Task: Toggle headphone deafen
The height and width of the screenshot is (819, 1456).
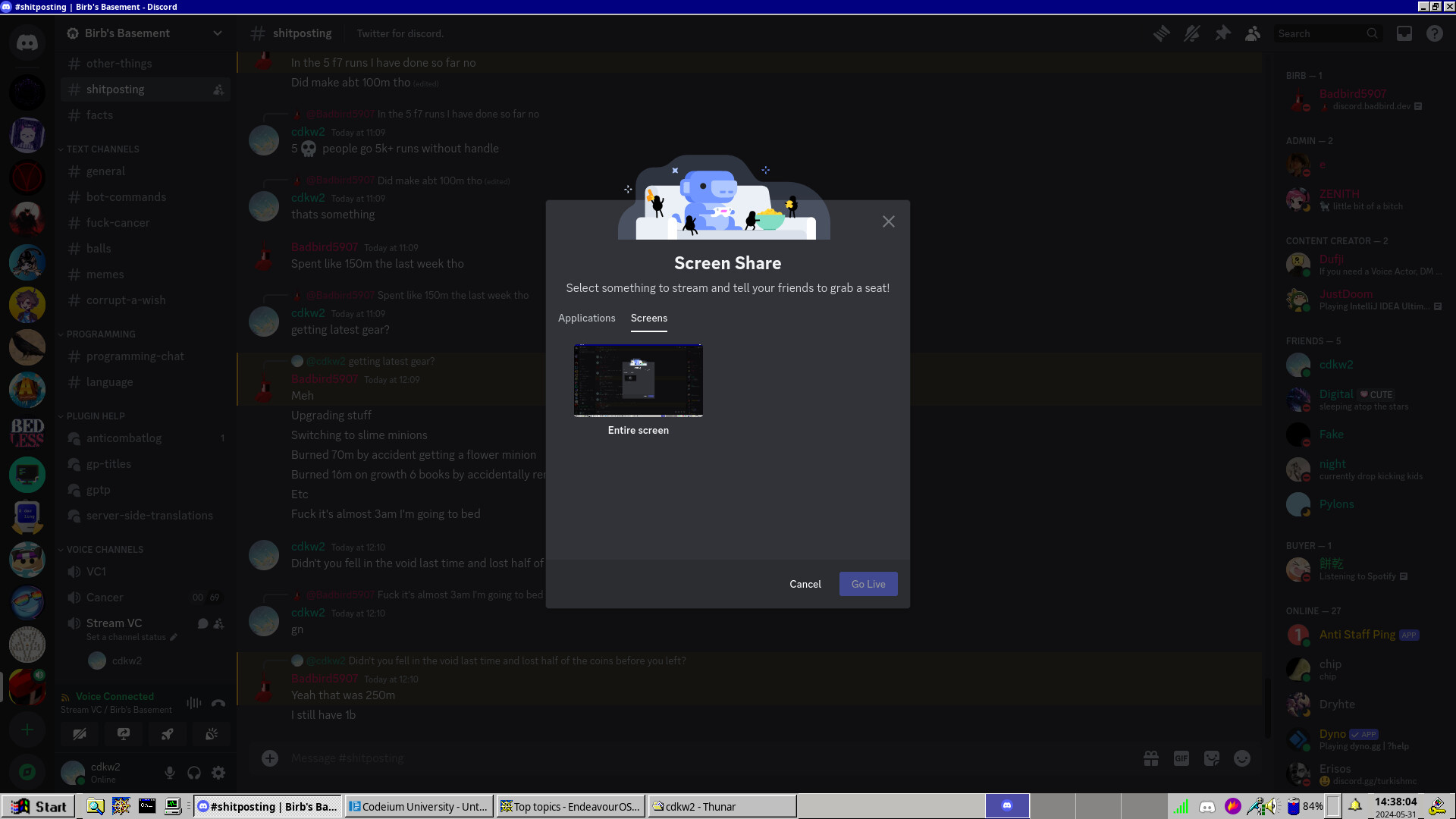Action: (x=194, y=773)
